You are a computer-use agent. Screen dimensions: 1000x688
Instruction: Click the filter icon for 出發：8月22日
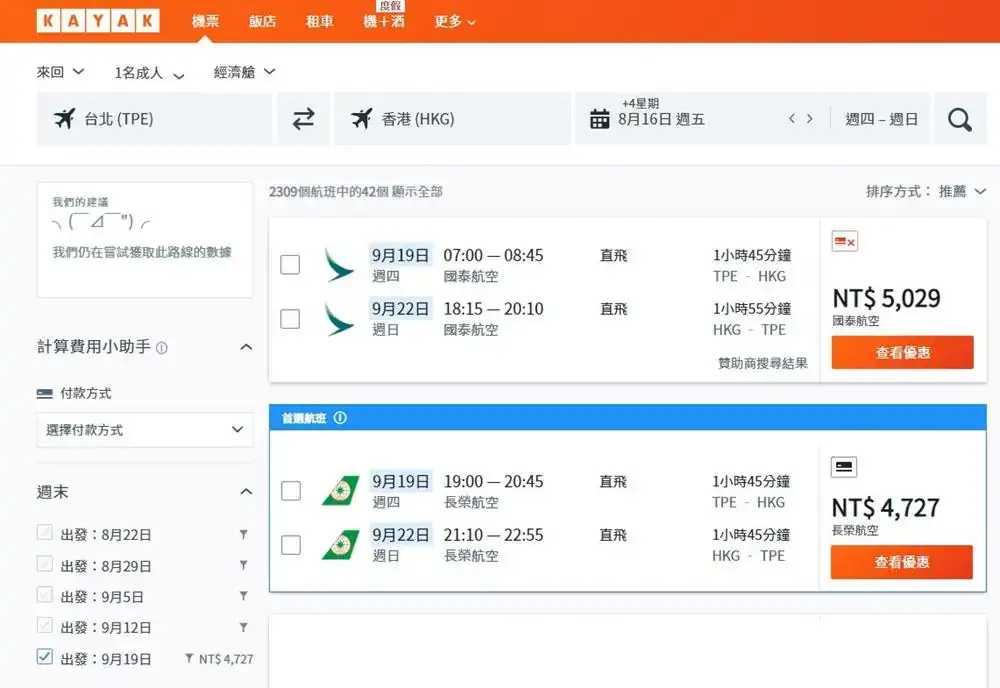click(244, 534)
